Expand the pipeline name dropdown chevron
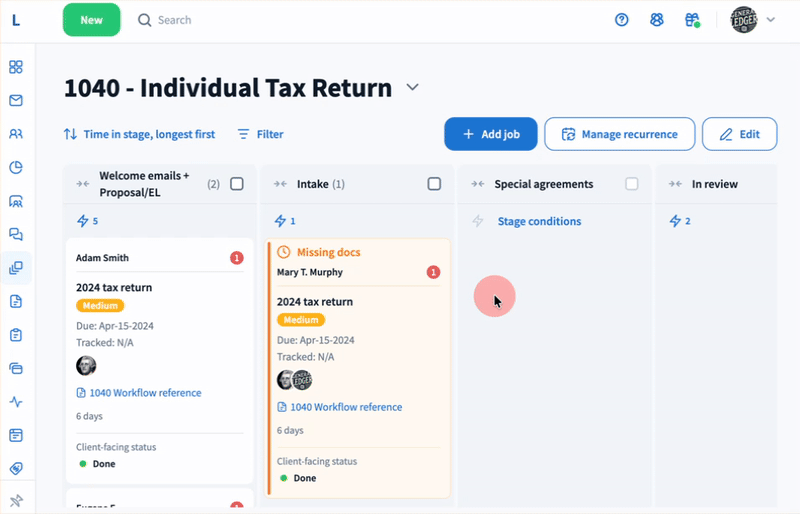Screen dimensions: 800x514 (x=413, y=88)
